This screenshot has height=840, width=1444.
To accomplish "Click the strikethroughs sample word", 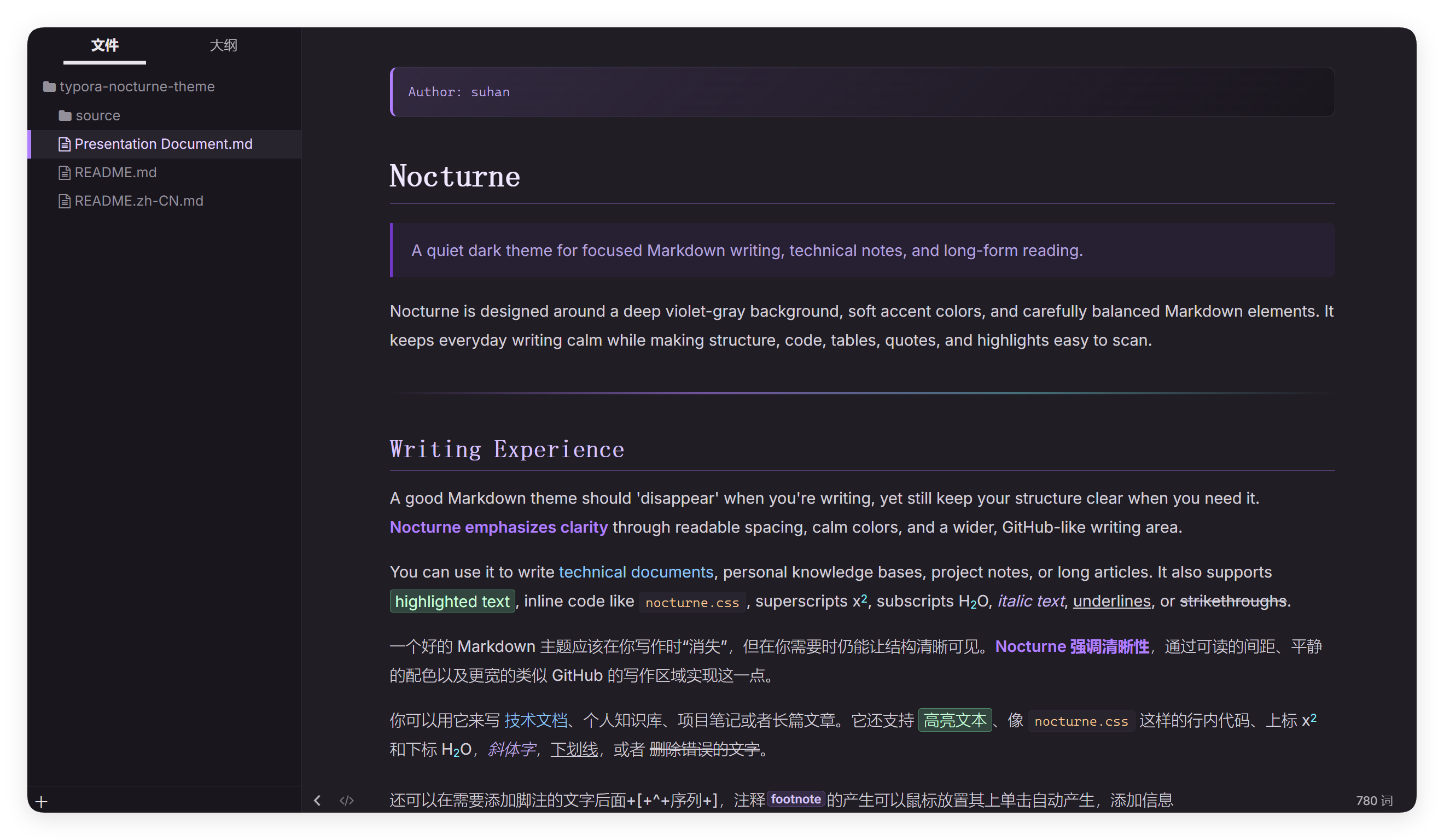I will [x=1233, y=601].
